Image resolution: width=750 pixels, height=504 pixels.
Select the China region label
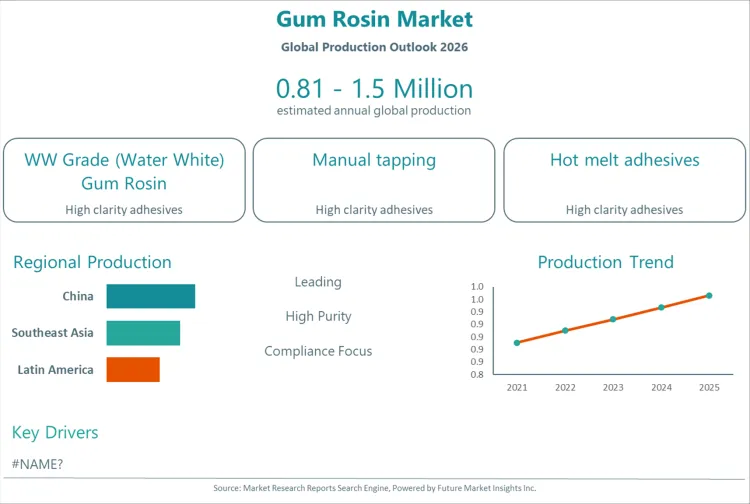click(78, 296)
